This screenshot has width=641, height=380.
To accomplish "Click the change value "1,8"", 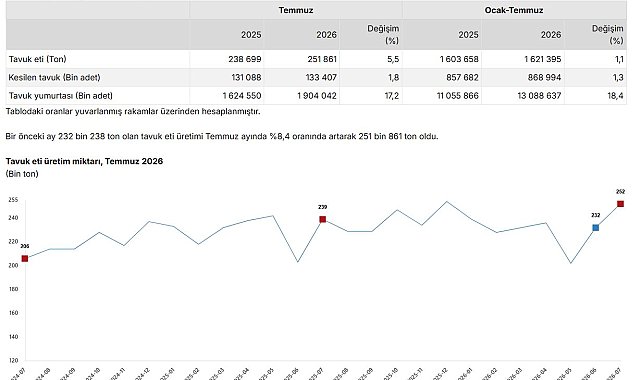I will [393, 77].
